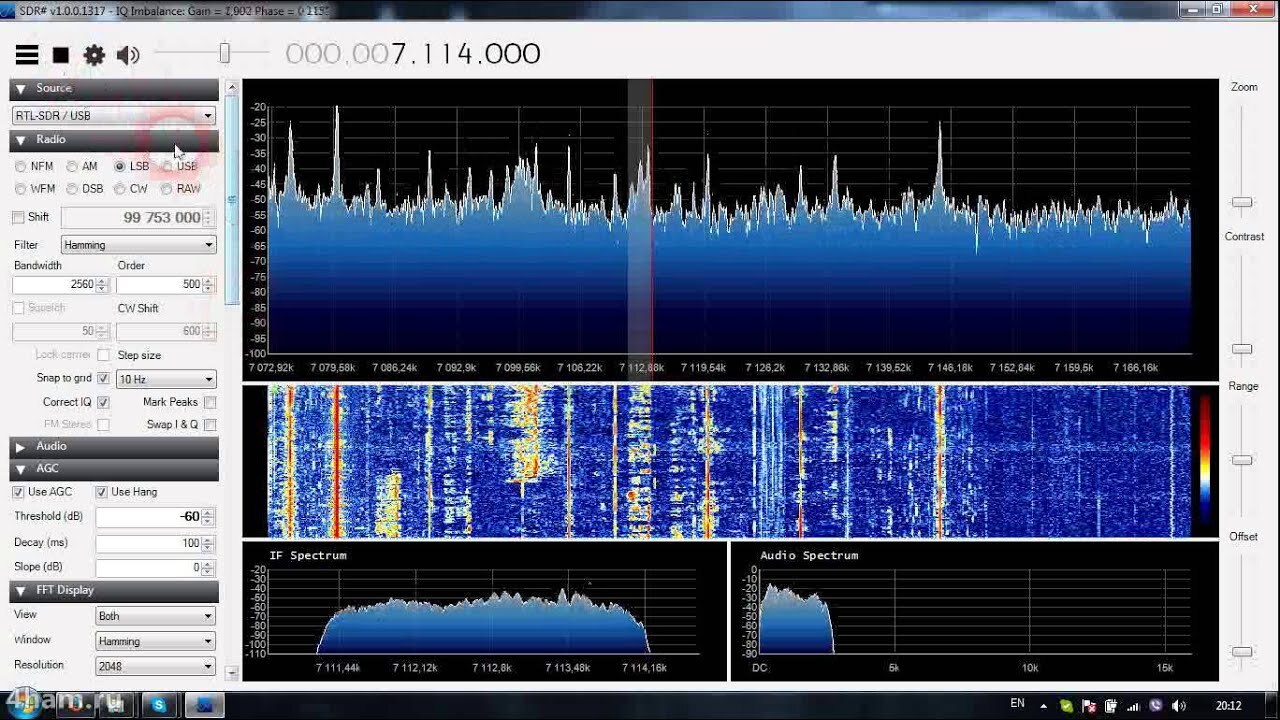Select the AM radio mode
This screenshot has width=1280, height=720.
click(x=72, y=166)
